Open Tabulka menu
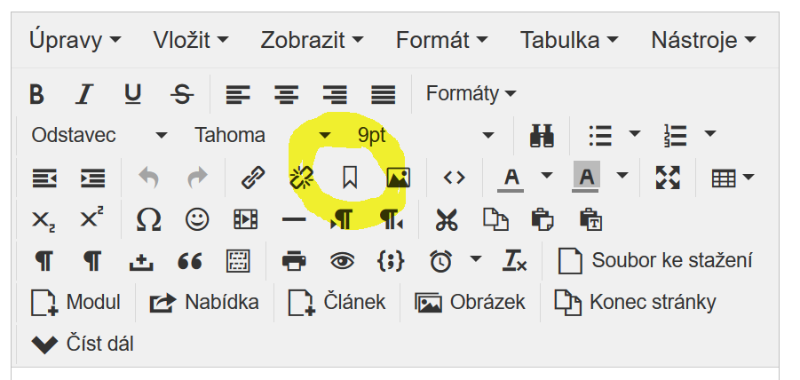800x380 pixels. (569, 40)
